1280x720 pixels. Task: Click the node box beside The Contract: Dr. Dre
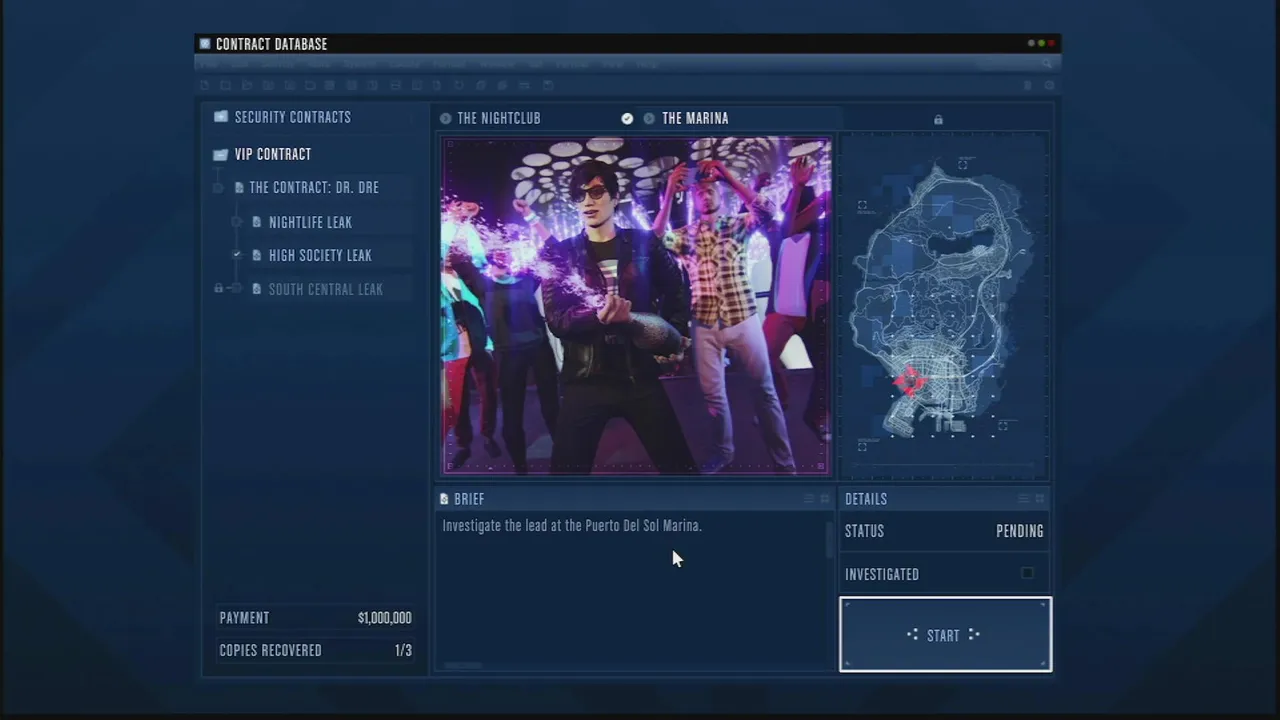(x=218, y=188)
